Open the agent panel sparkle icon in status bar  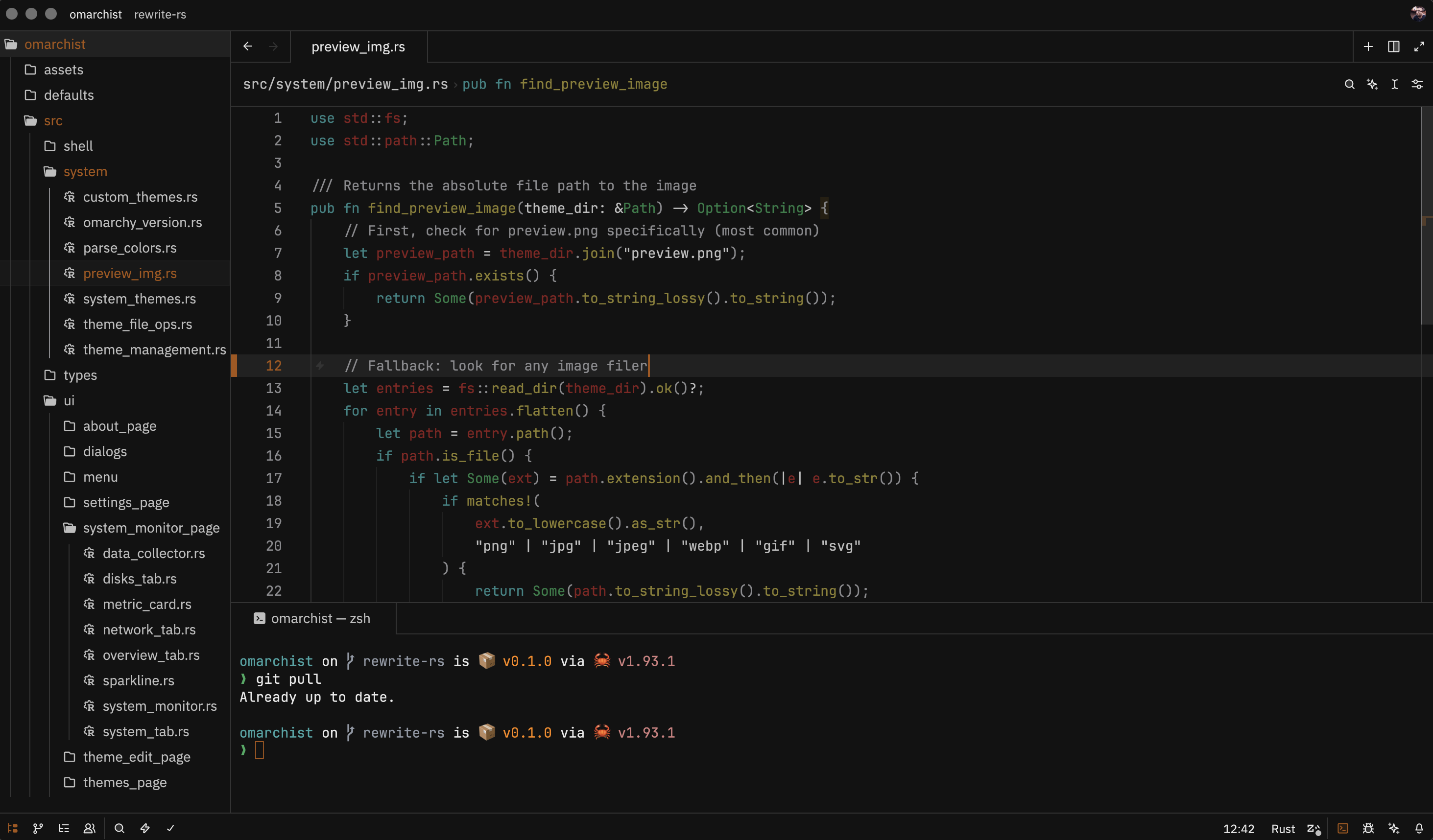pyautogui.click(x=1394, y=828)
